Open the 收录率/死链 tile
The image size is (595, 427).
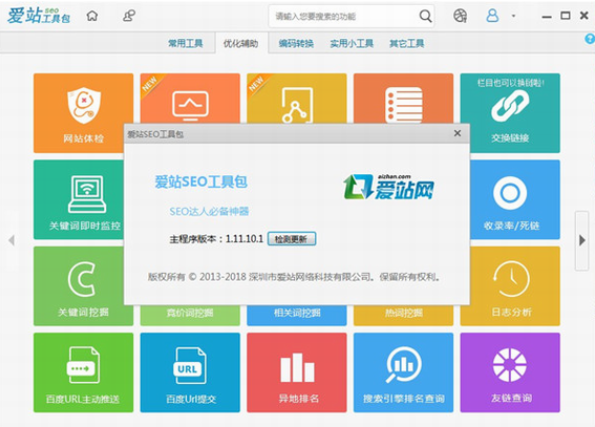click(515, 199)
